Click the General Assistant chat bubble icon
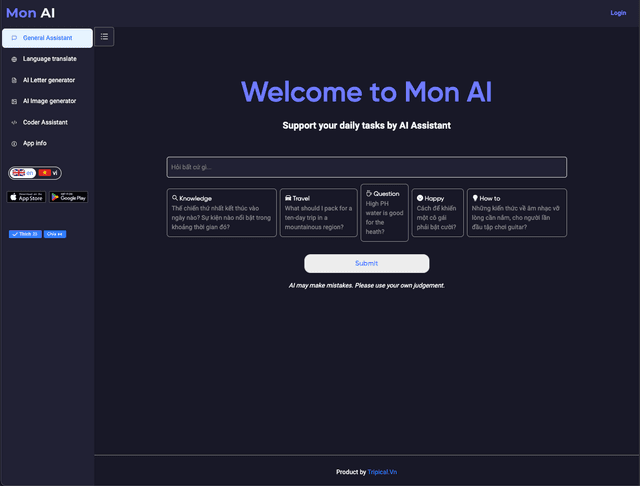Screen dimensions: 640x486 (x=14, y=38)
